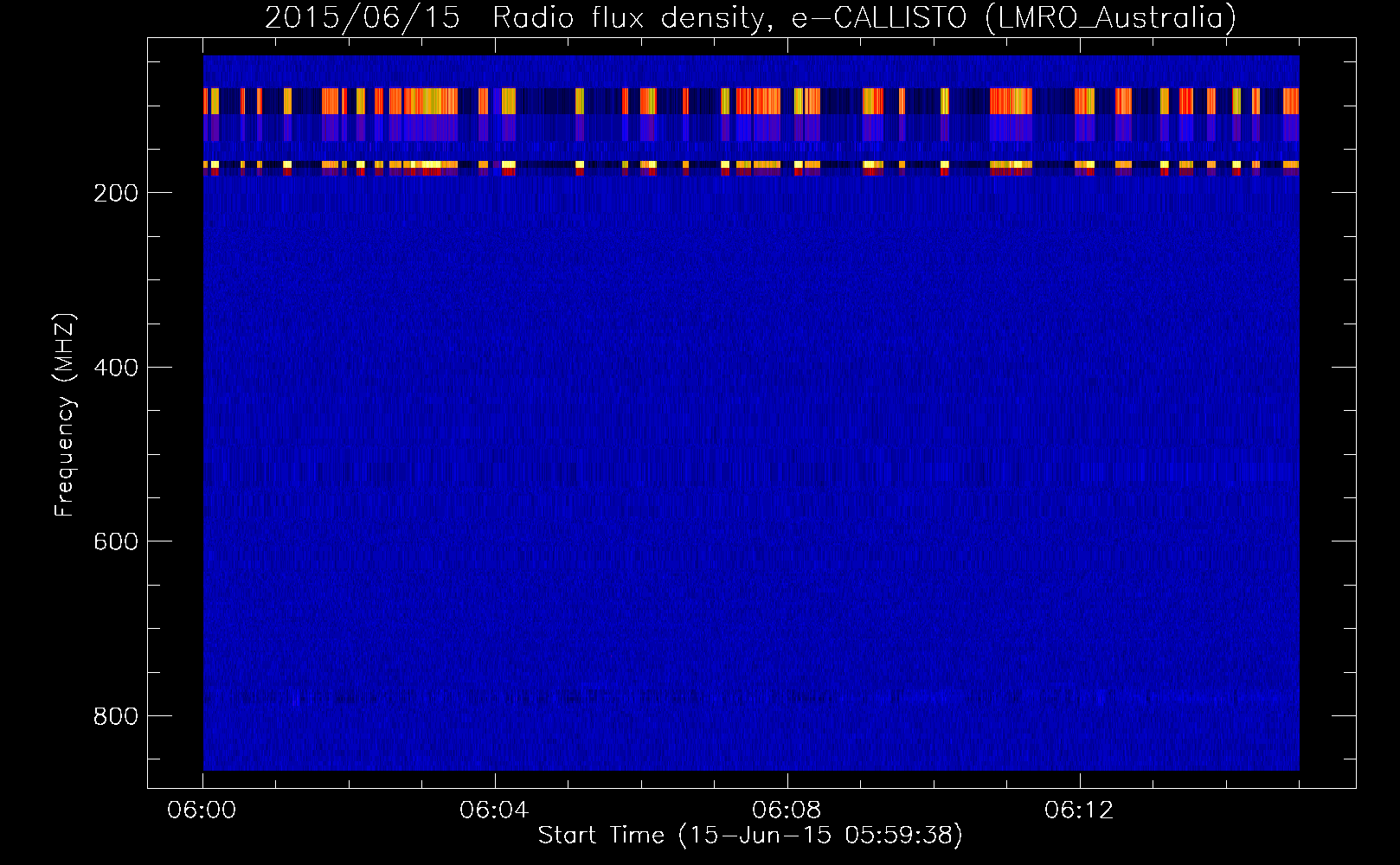Click the 600 frequency tick label
This screenshot has height=865, width=1400.
(116, 541)
